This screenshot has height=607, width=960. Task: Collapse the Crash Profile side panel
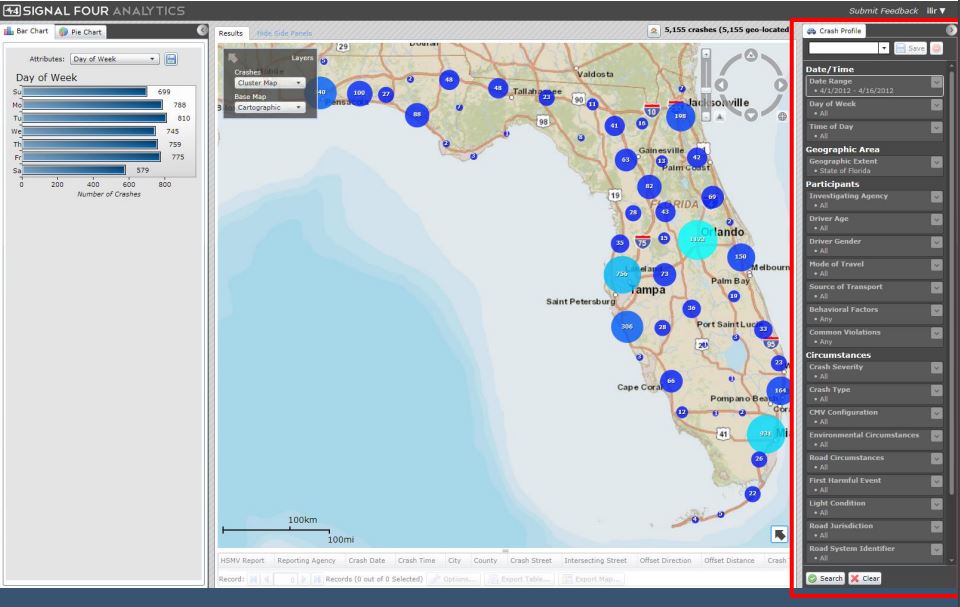pyautogui.click(x=950, y=32)
